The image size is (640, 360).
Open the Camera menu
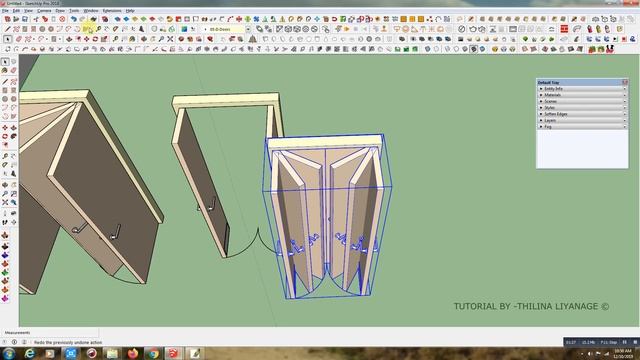[44, 11]
